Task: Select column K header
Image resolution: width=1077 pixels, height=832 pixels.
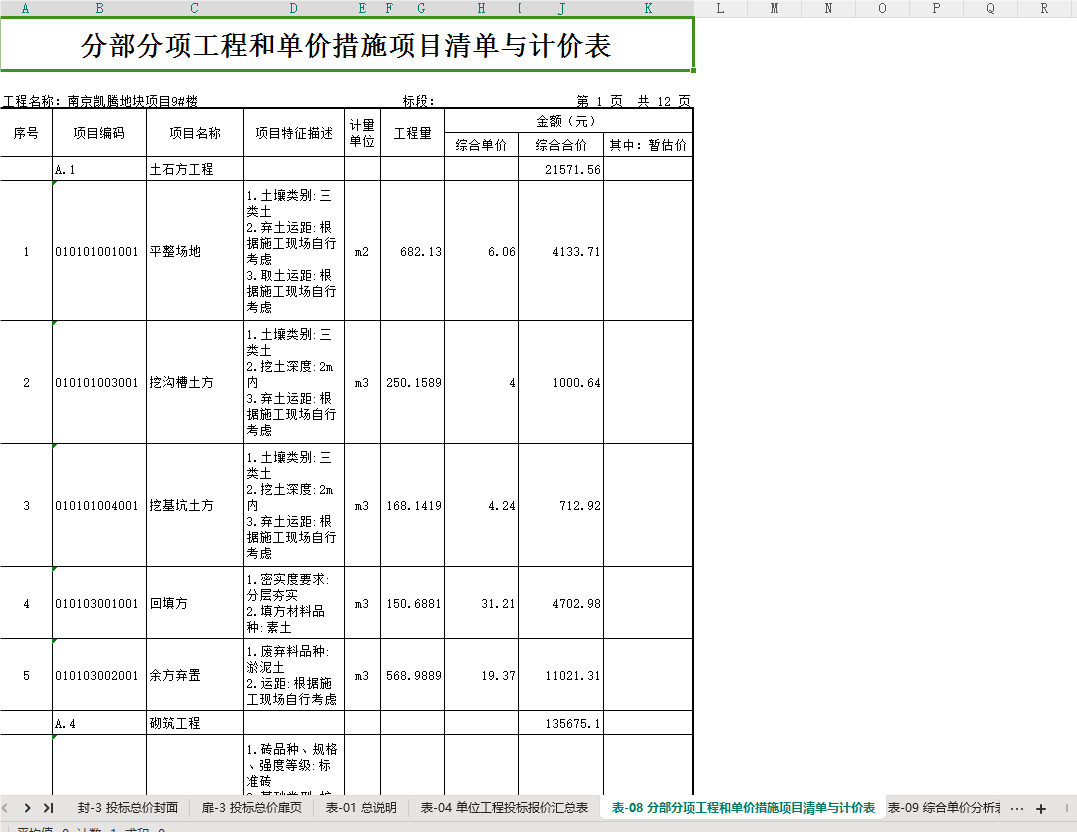Action: [648, 8]
